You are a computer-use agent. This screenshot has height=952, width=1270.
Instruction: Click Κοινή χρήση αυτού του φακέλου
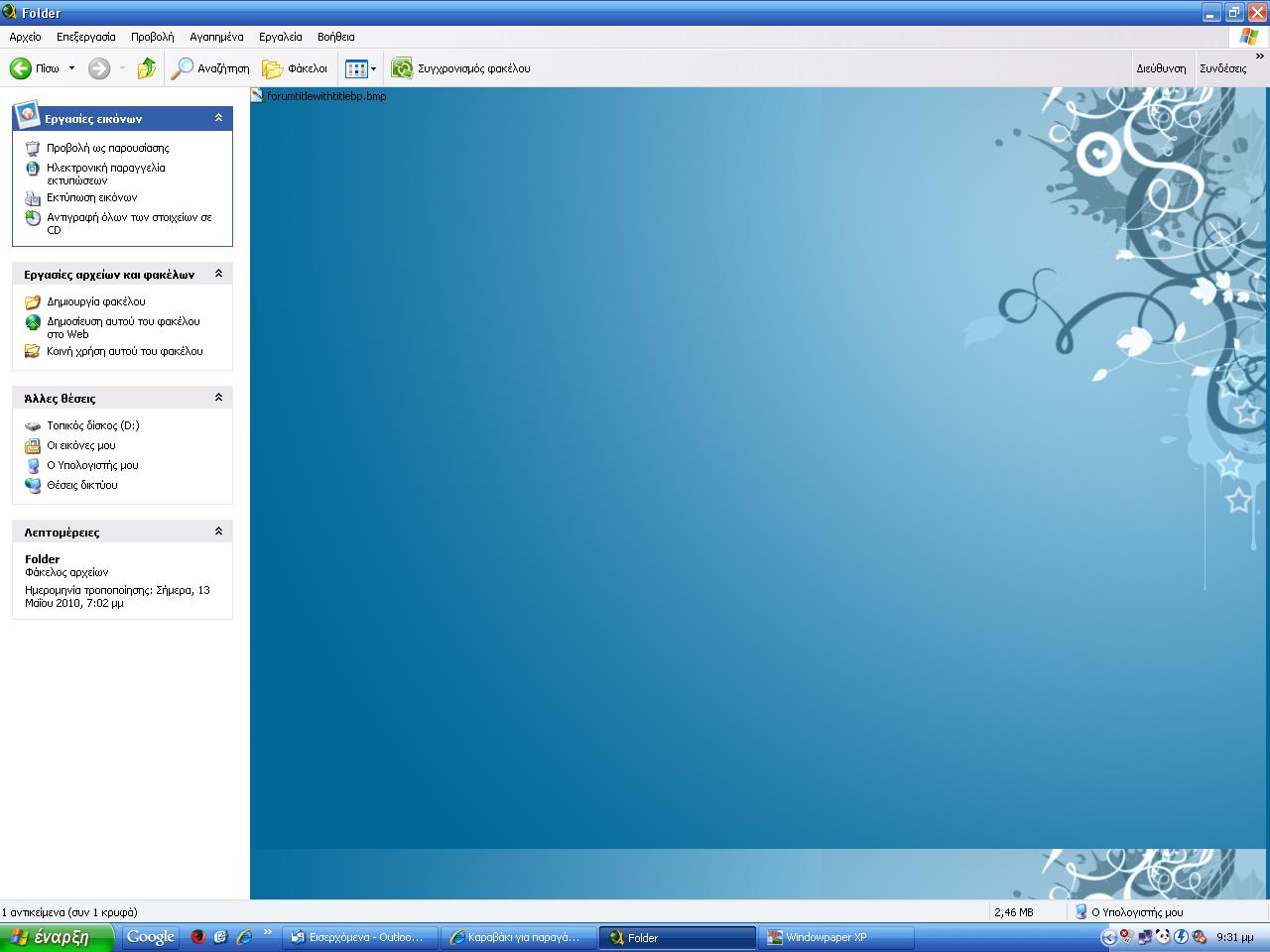[x=125, y=351]
